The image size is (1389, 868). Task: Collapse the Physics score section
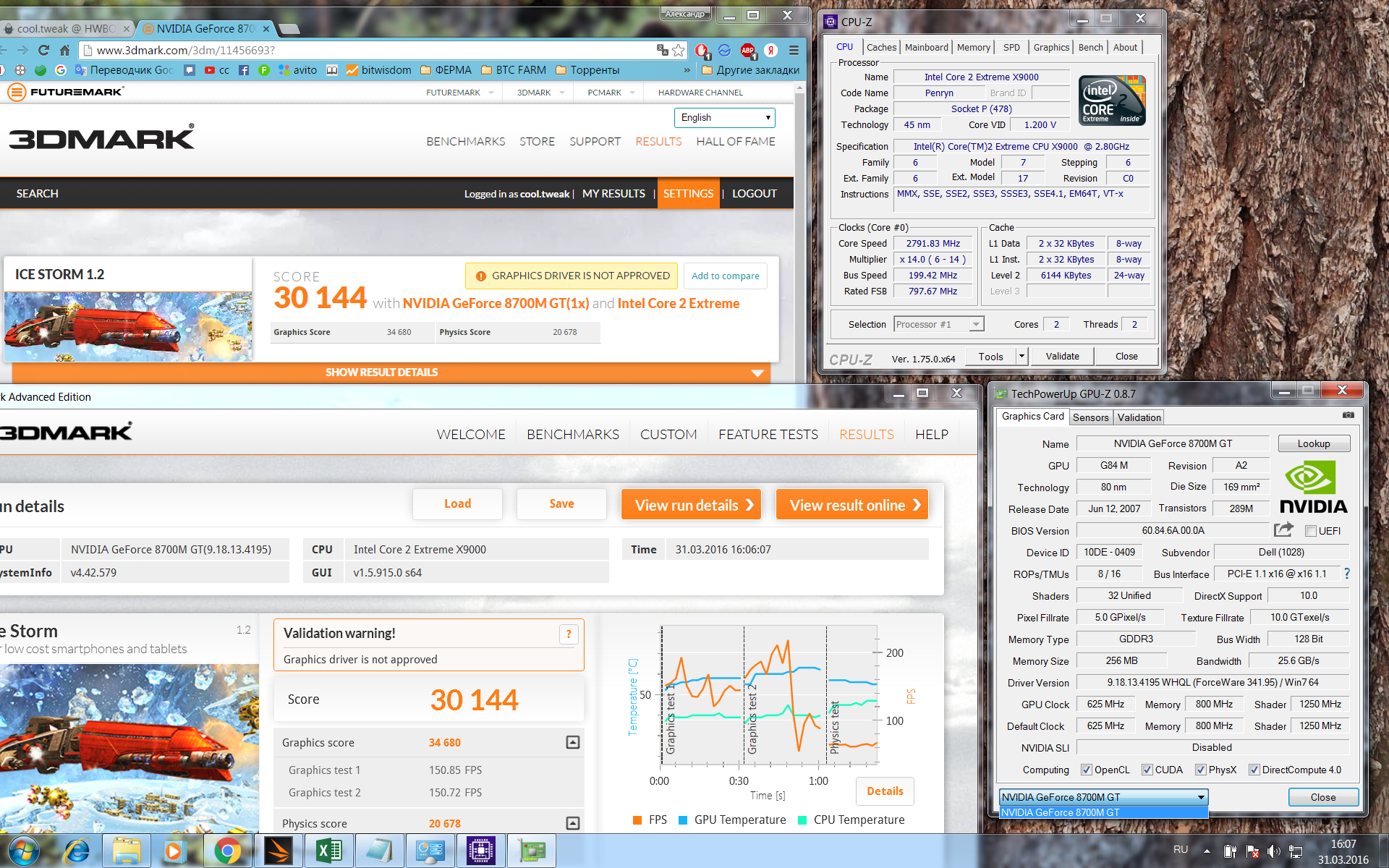point(573,823)
